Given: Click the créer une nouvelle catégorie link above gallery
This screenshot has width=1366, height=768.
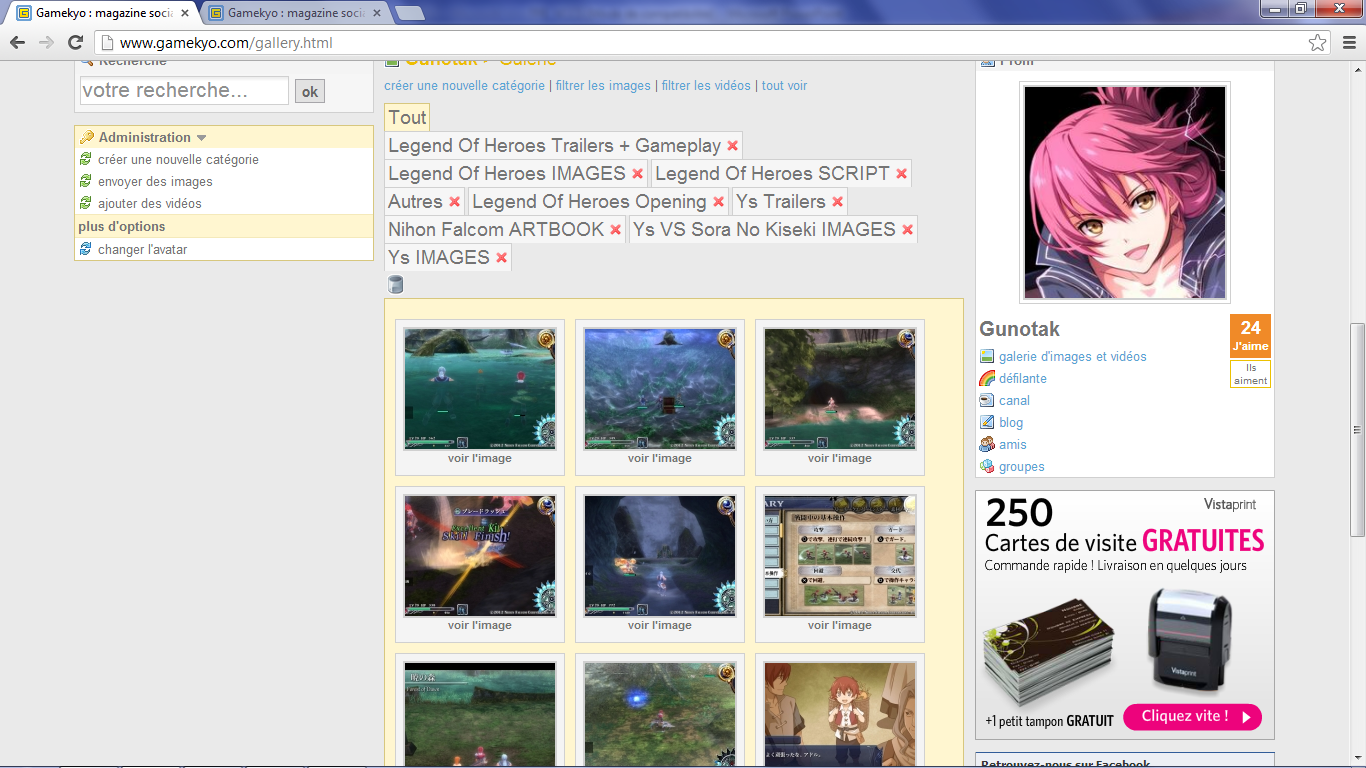Looking at the screenshot, I should pyautogui.click(x=464, y=86).
